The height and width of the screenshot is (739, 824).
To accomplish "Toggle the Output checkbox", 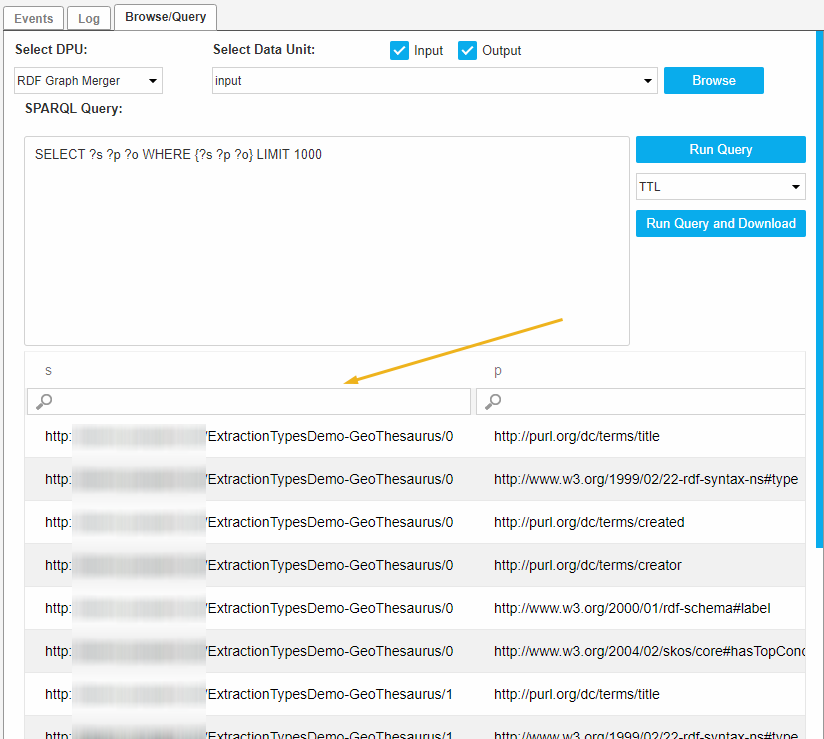I will [468, 51].
